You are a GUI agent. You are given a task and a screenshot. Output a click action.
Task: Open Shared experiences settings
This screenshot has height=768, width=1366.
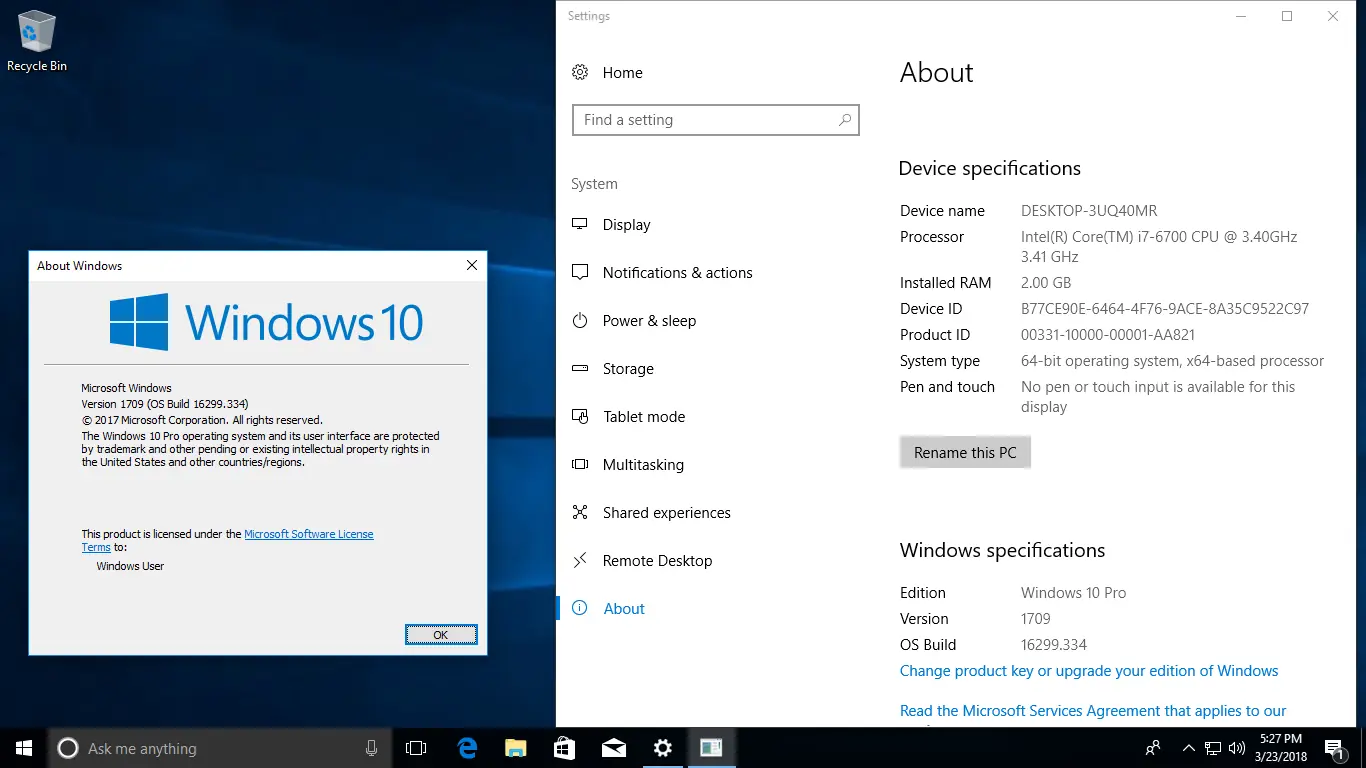pos(666,512)
